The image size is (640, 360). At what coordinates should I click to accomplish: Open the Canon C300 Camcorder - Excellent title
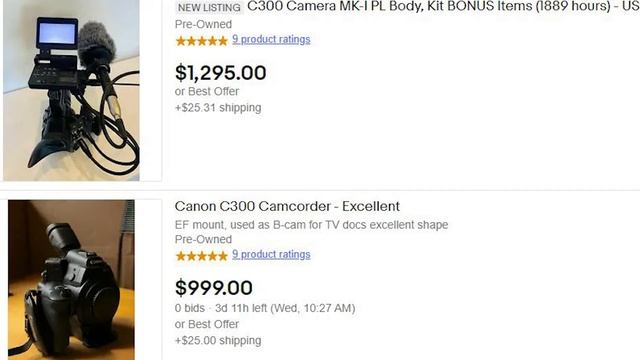pyautogui.click(x=287, y=206)
